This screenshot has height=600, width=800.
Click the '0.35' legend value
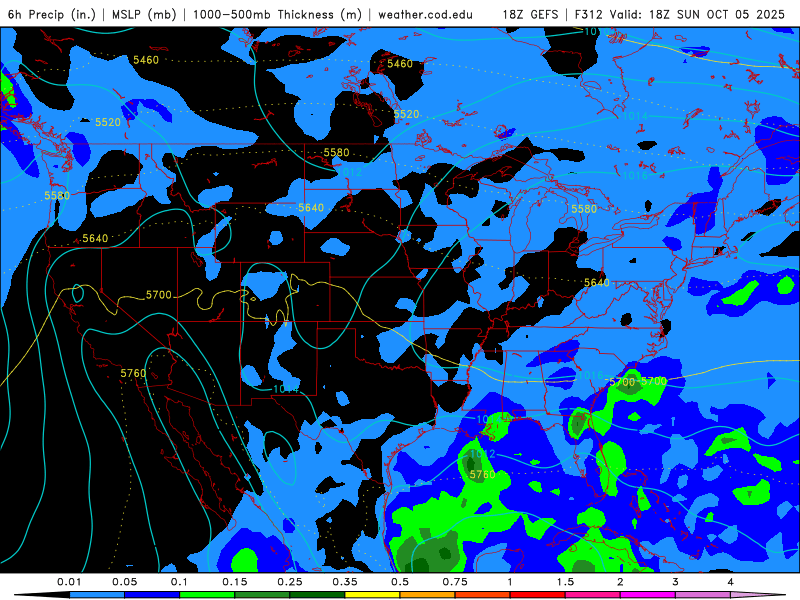click(x=345, y=582)
